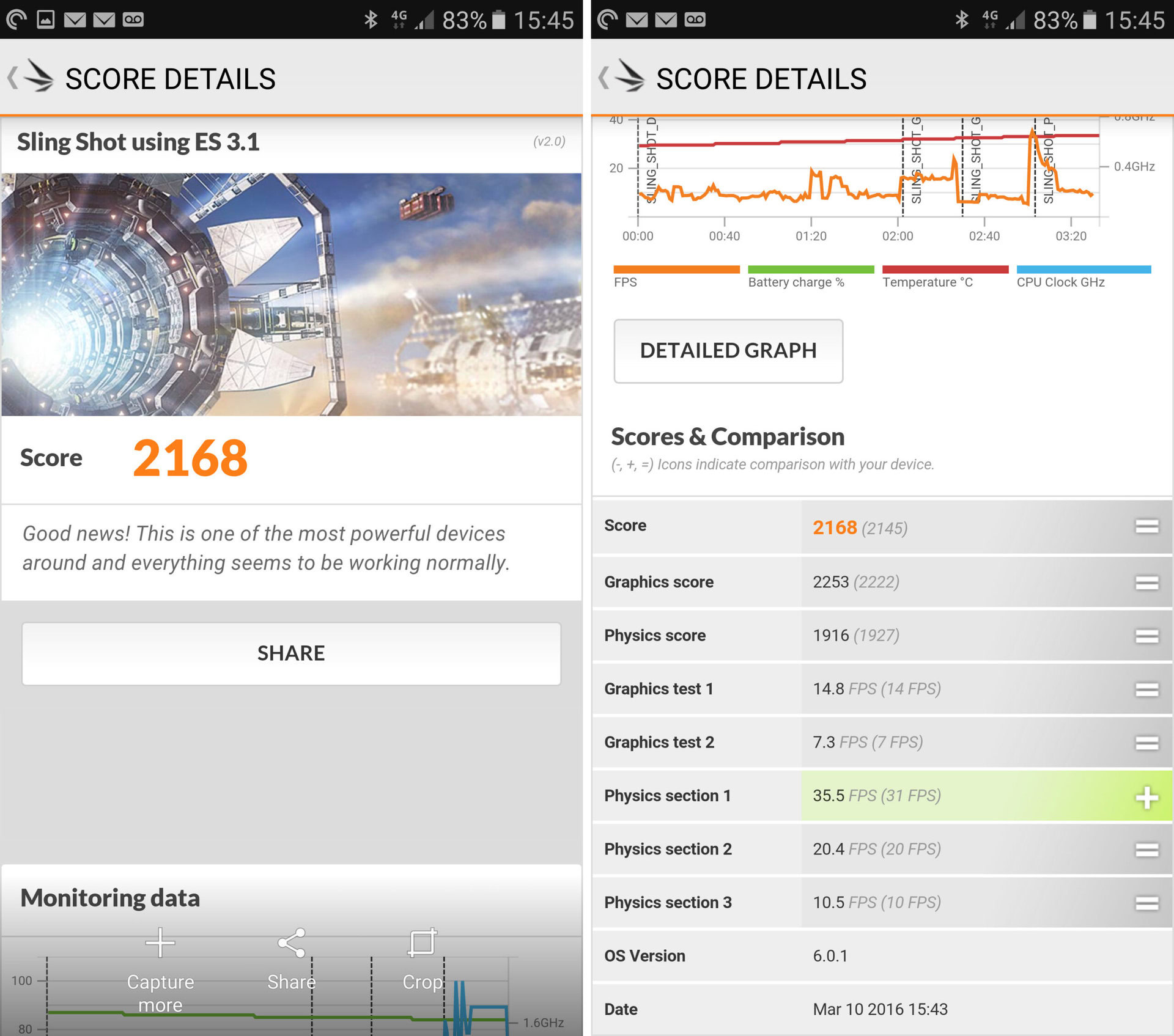
Task: Tap equals icon on Graphics test 1
Action: point(1146,689)
